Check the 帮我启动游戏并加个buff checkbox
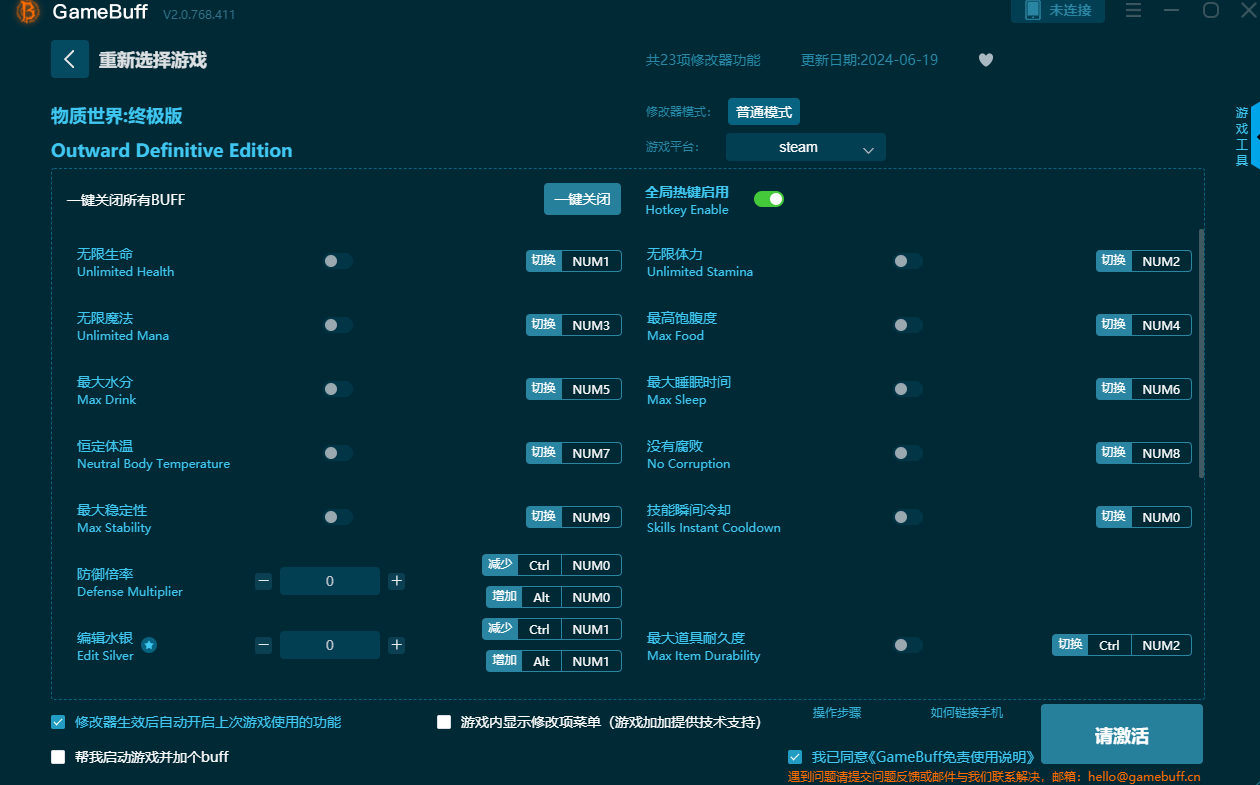The width and height of the screenshot is (1260, 785). (x=58, y=757)
